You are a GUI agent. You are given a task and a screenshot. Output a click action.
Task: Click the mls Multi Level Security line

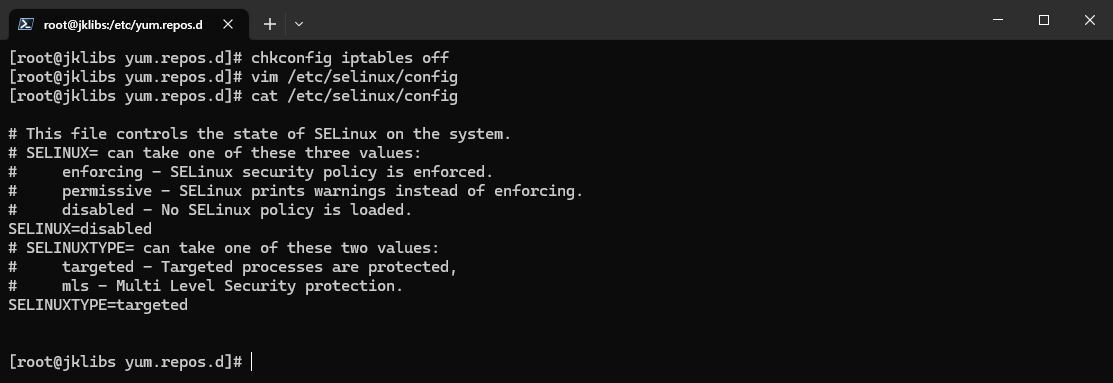206,287
